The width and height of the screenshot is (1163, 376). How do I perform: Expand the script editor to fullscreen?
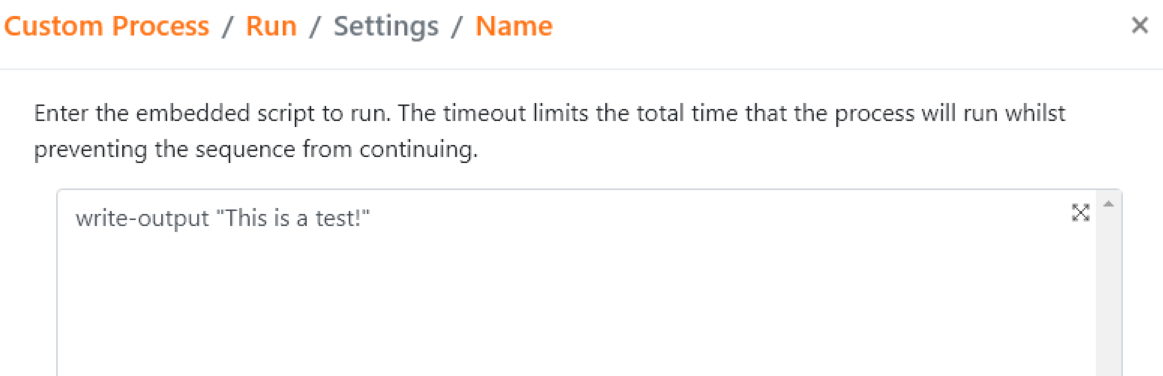coord(1081,213)
